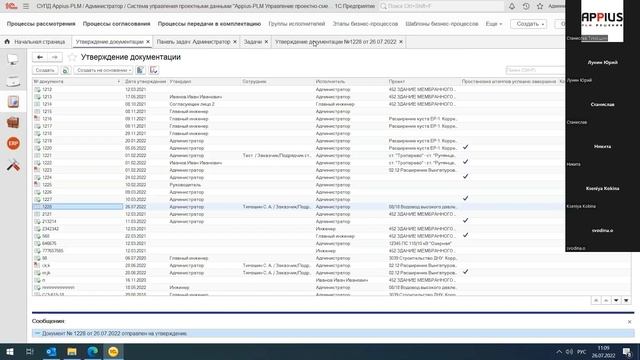Screen dimensions: 640x360
Task: Open the tools section with the hammer icon
Action: [x=13, y=165]
